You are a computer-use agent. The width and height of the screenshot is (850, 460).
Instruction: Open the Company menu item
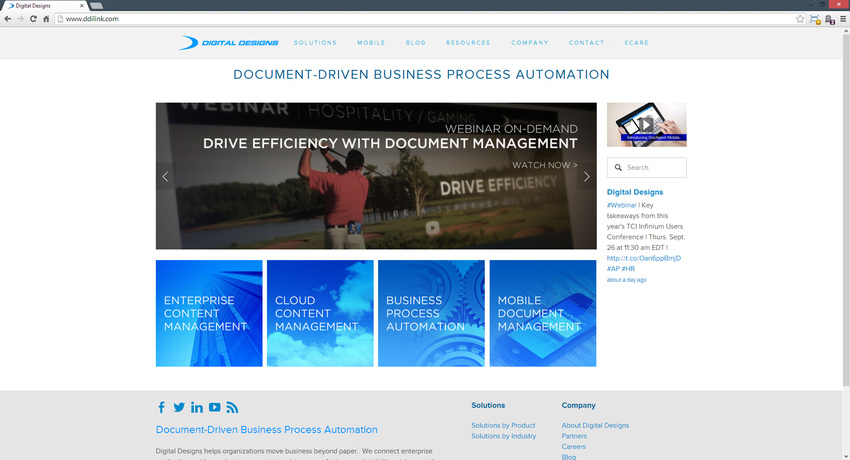(530, 43)
